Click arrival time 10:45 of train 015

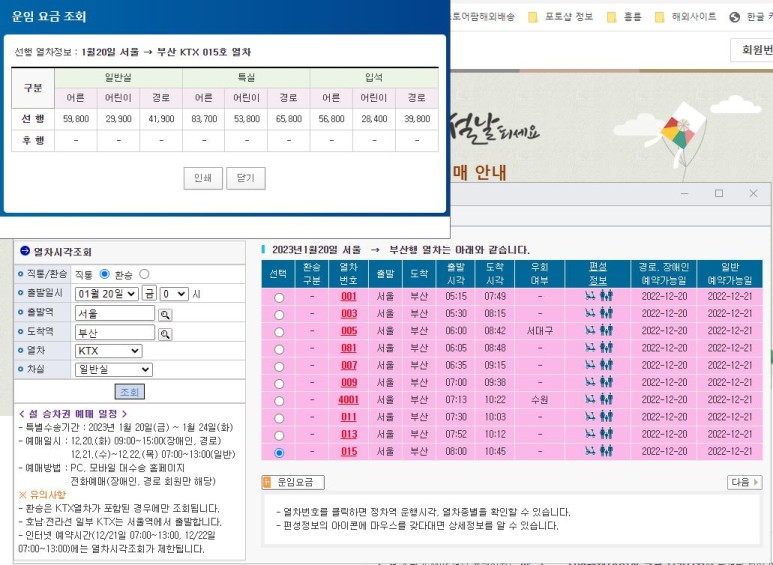tap(494, 451)
